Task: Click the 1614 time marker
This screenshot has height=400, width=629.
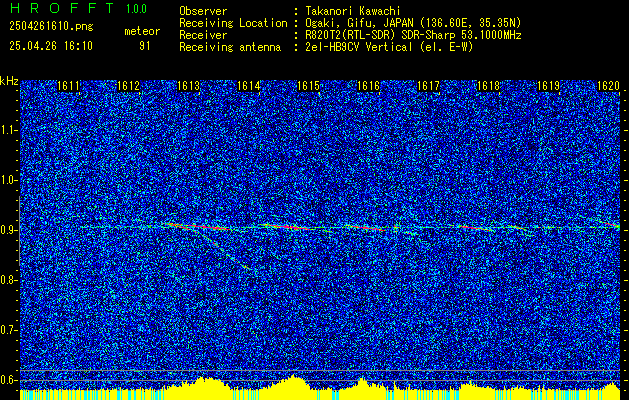Action: coord(249,86)
